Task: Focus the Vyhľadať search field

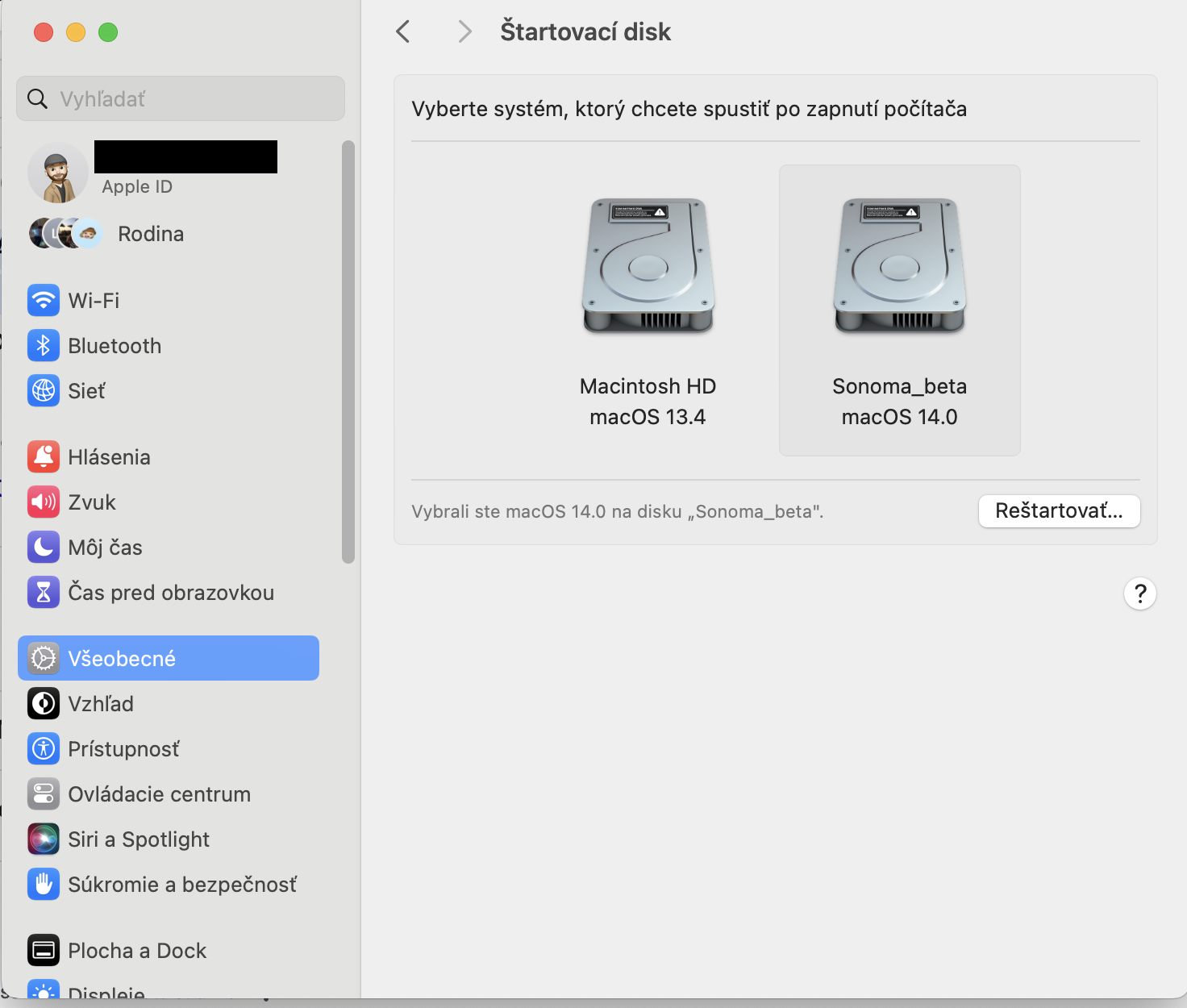Action: (x=181, y=98)
